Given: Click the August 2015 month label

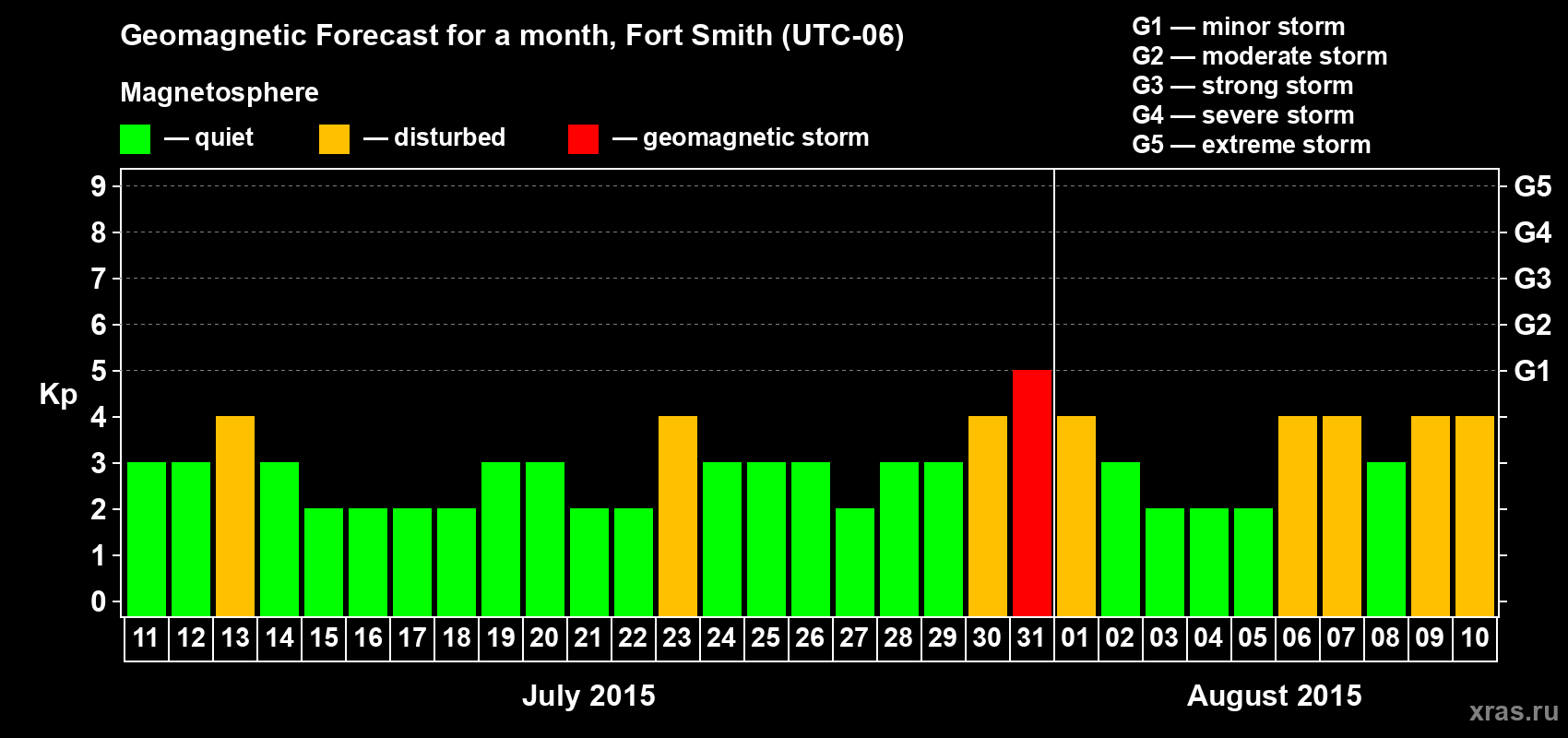Looking at the screenshot, I should point(1274,696).
